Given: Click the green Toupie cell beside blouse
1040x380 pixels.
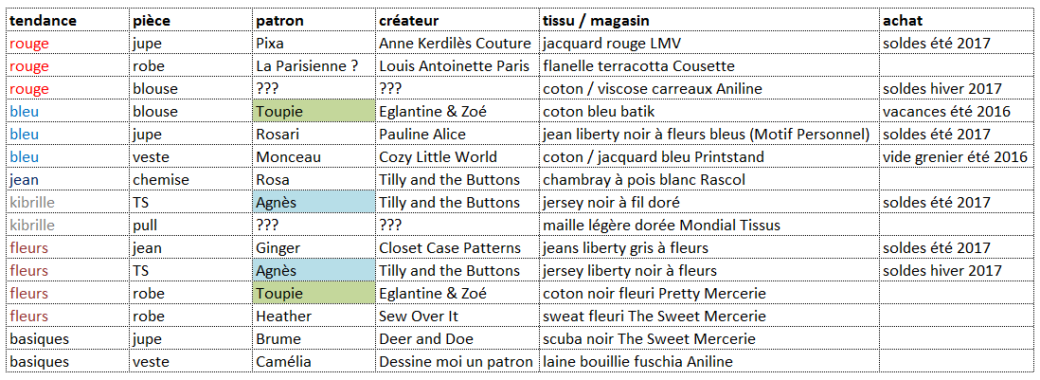Looking at the screenshot, I should click(x=314, y=111).
